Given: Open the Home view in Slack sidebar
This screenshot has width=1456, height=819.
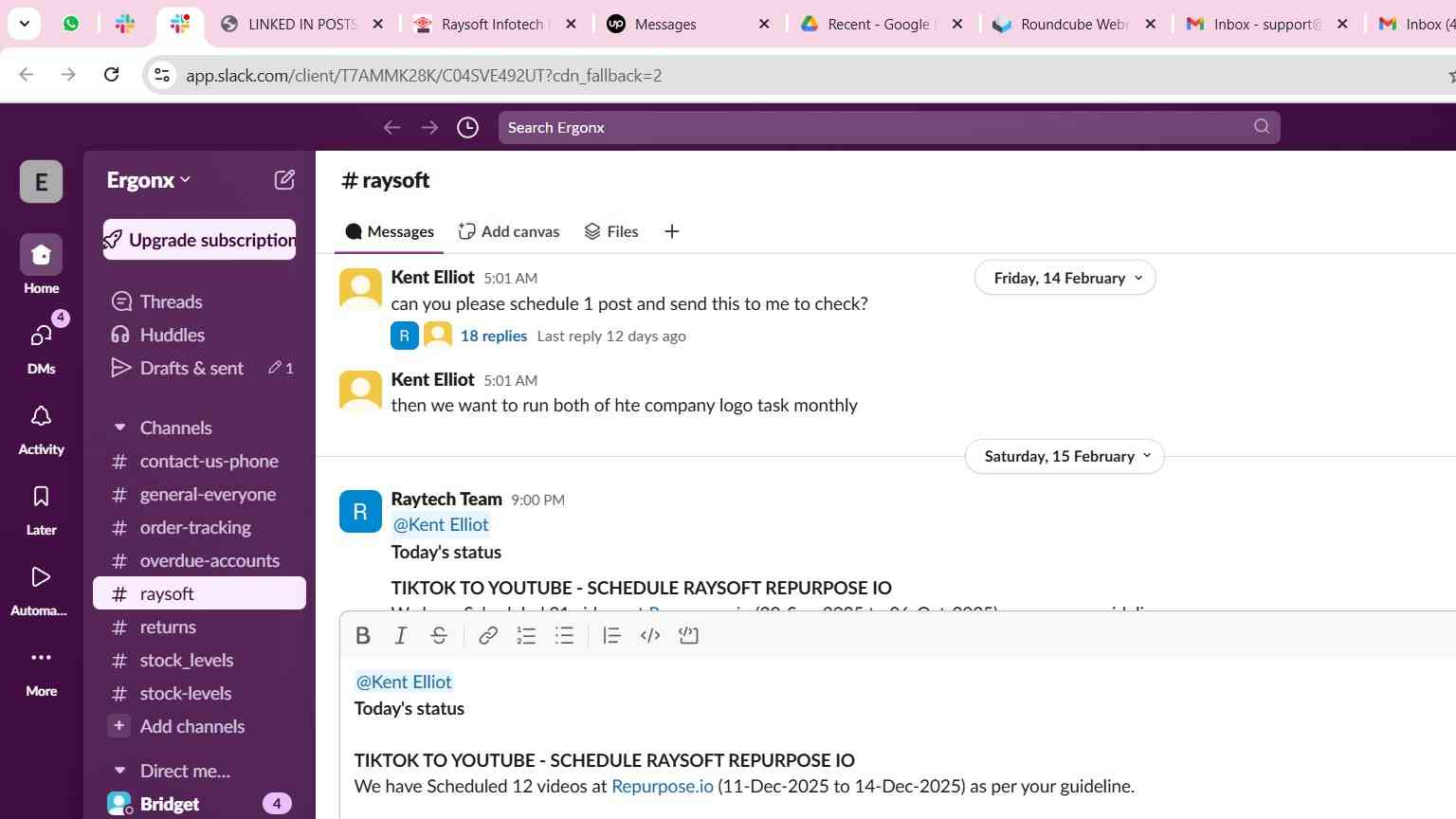Looking at the screenshot, I should [41, 264].
